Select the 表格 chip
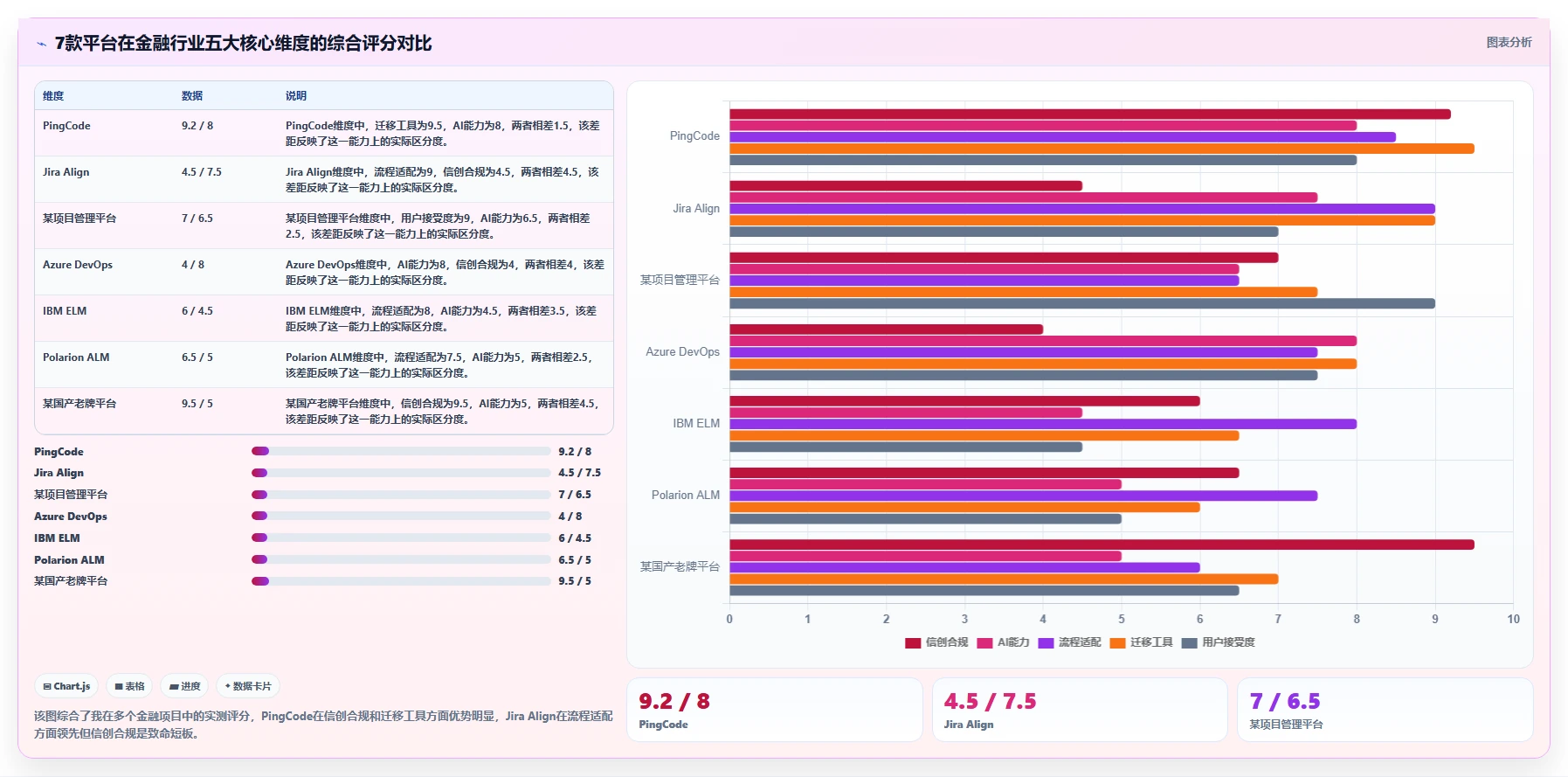The image size is (1568, 777). [129, 686]
